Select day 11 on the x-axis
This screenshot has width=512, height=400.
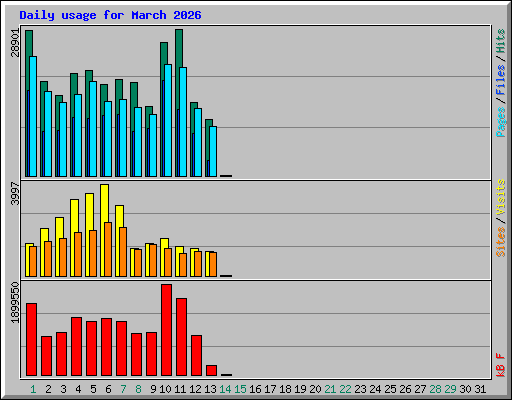pos(180,389)
